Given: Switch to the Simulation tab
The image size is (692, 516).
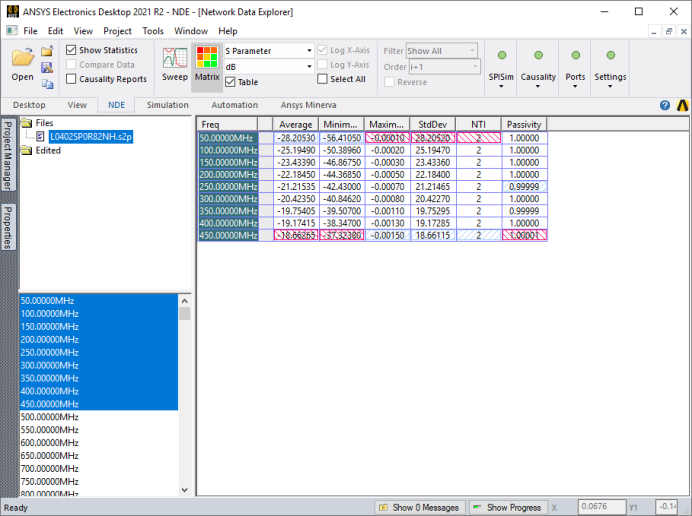Looking at the screenshot, I should tap(167, 105).
